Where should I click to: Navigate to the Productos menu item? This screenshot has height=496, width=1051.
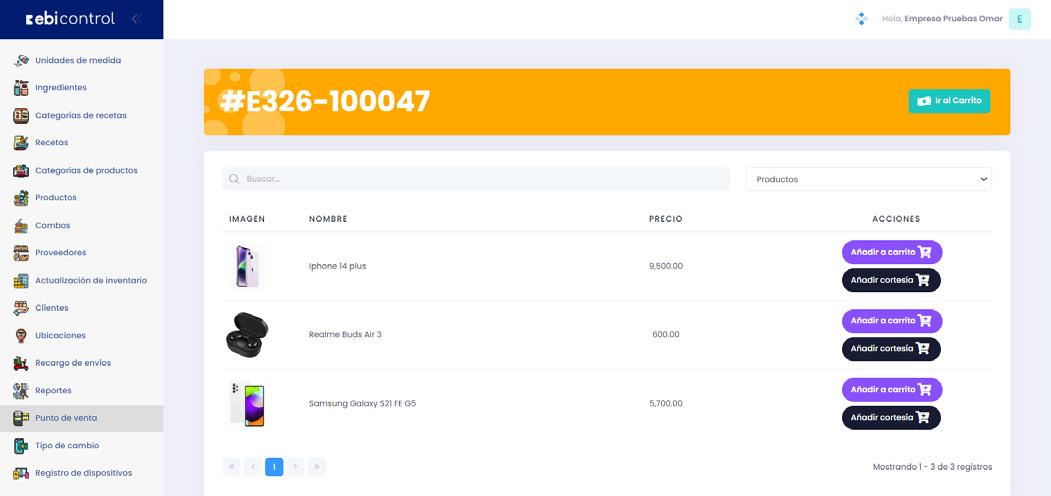[x=56, y=198]
